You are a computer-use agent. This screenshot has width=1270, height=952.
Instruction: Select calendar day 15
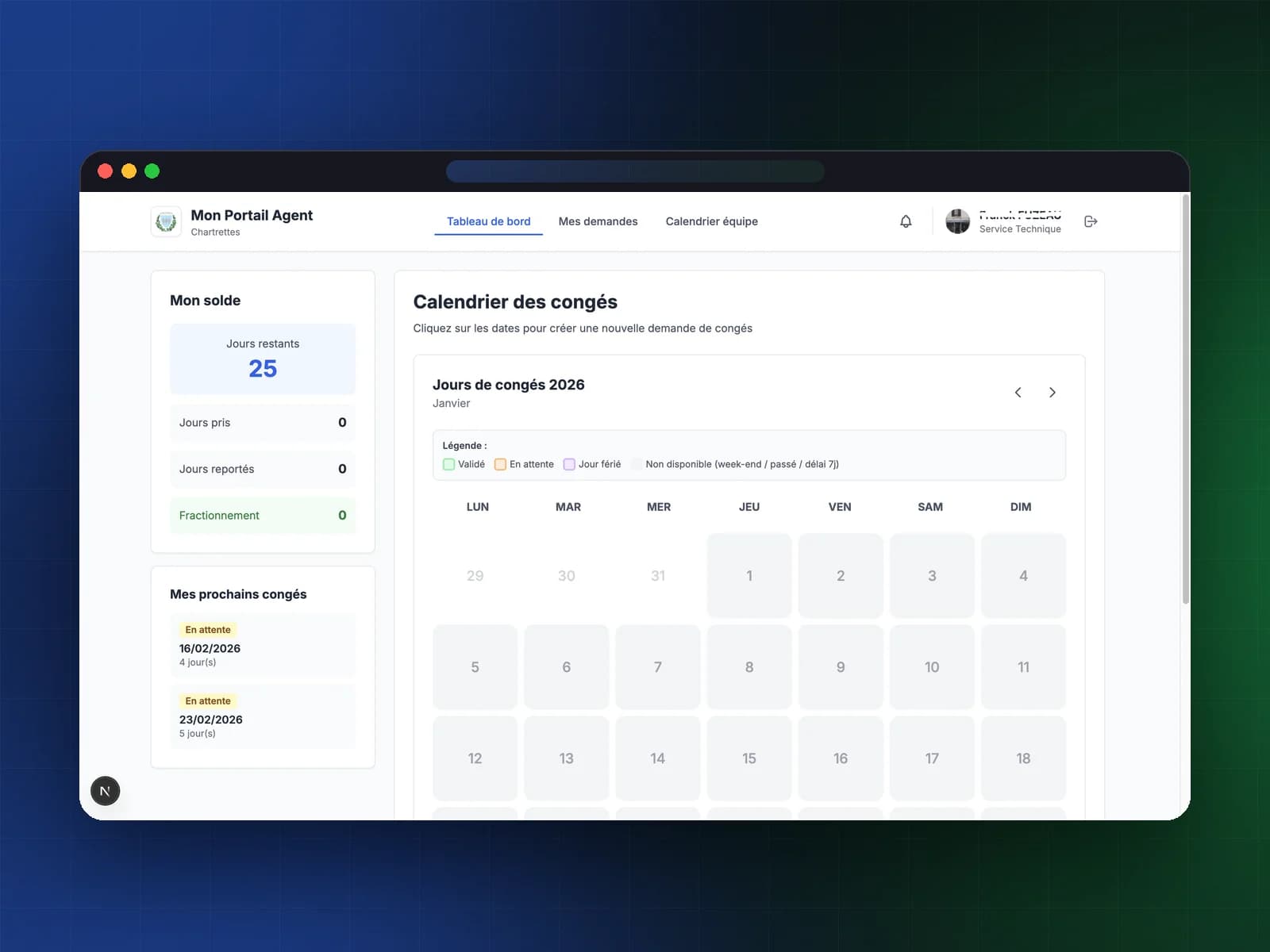(749, 758)
